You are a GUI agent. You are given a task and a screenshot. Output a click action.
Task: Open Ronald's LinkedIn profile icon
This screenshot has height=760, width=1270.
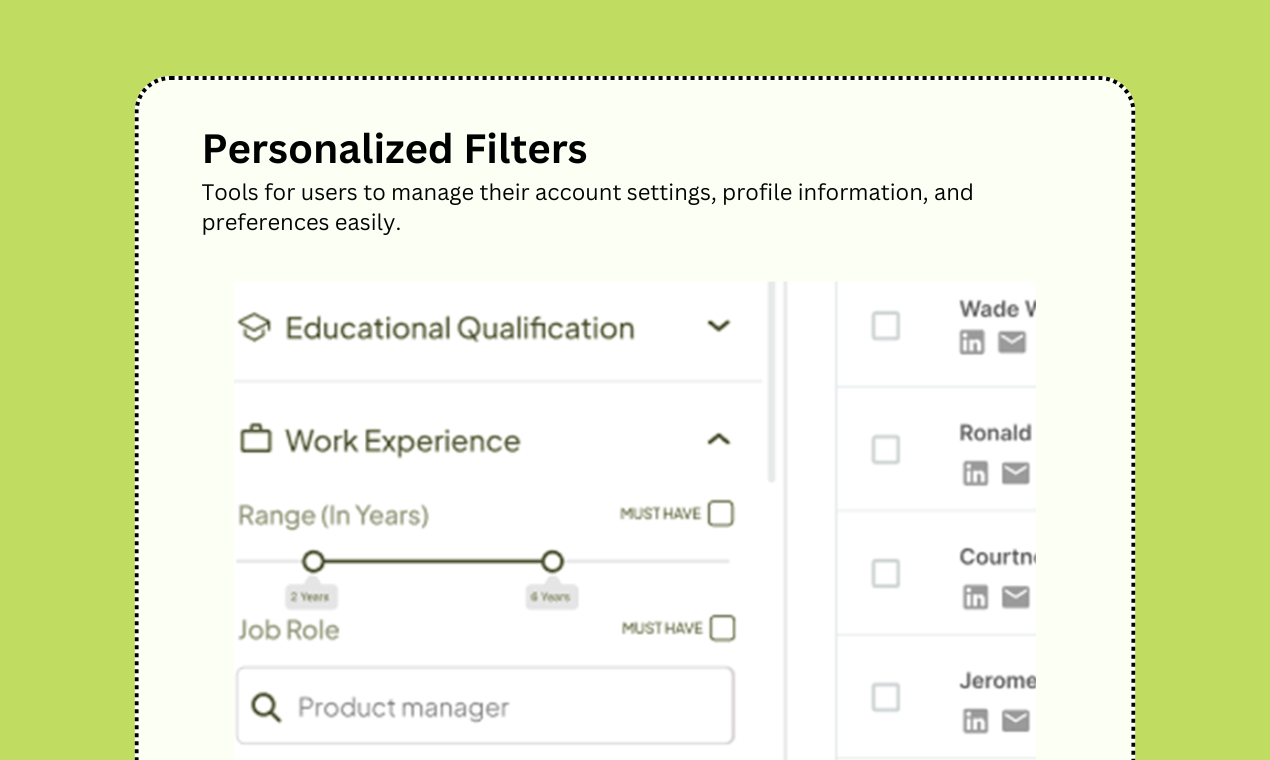(974, 473)
